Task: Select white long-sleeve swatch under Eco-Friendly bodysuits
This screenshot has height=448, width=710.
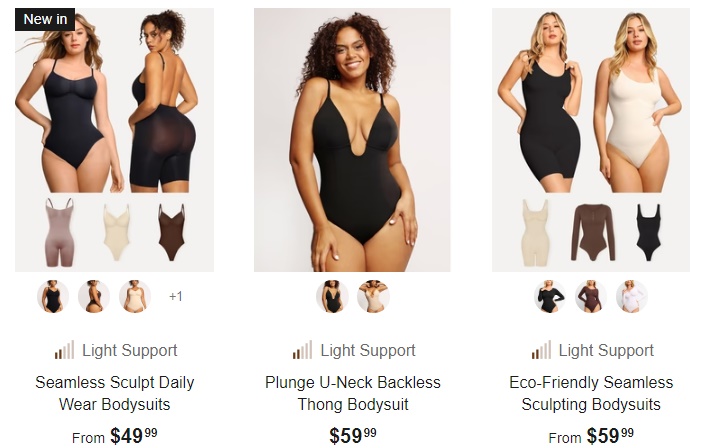Action: tap(632, 296)
